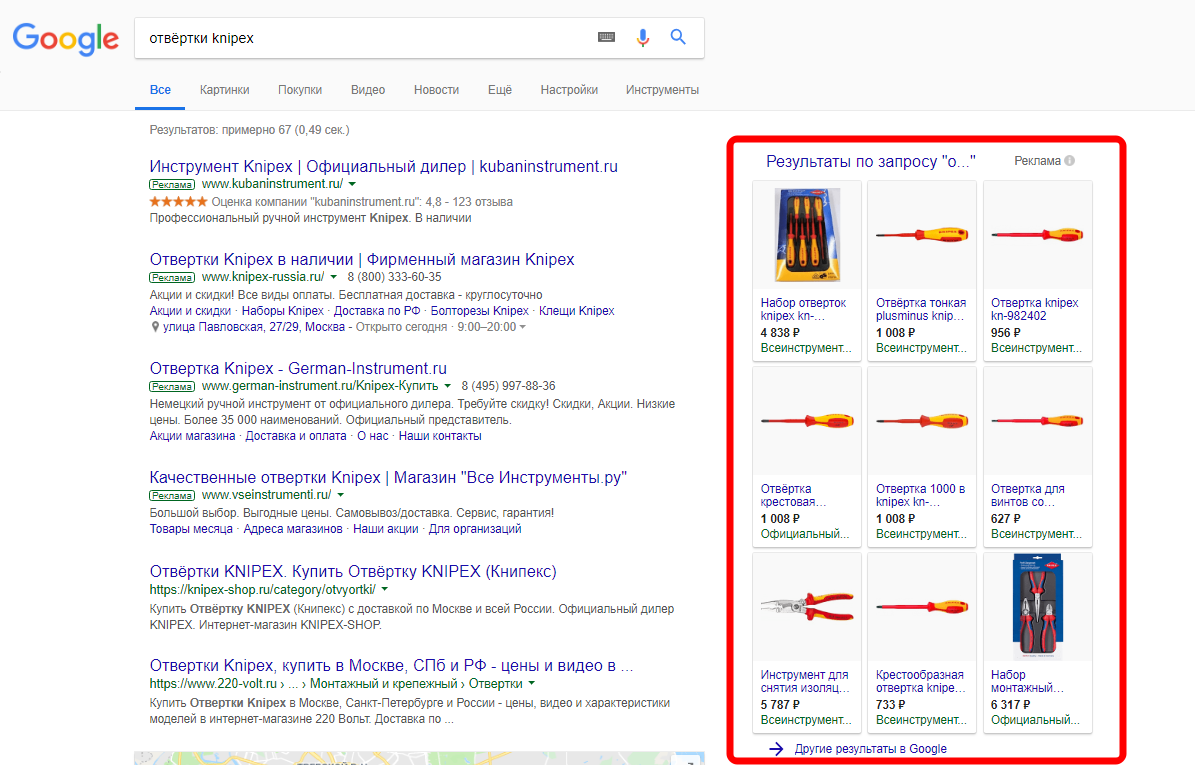1195x765 pixels.
Task: Open Инструменты search tools
Action: coord(662,90)
